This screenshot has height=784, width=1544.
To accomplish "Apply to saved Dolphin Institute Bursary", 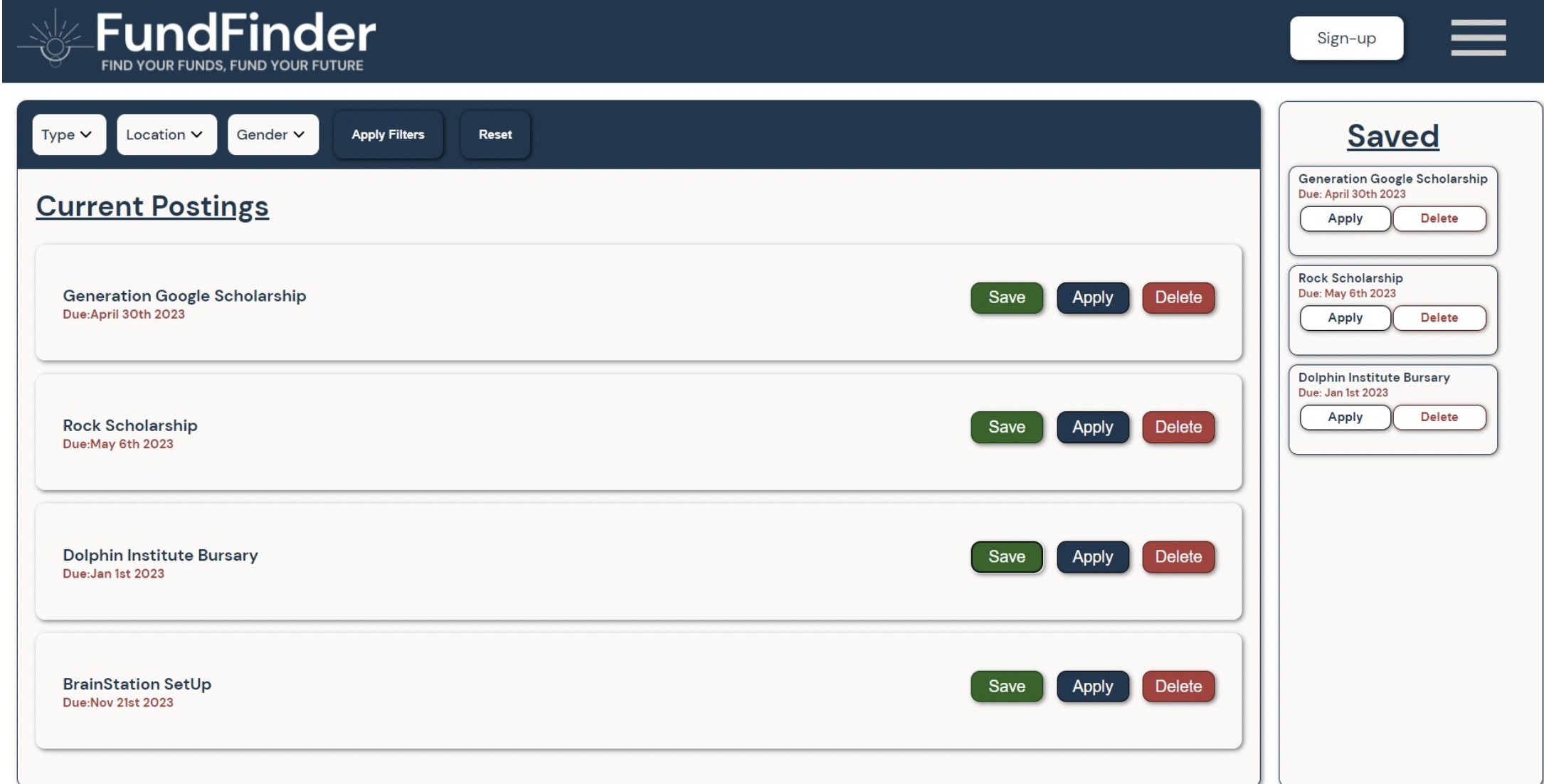I will tap(1345, 417).
